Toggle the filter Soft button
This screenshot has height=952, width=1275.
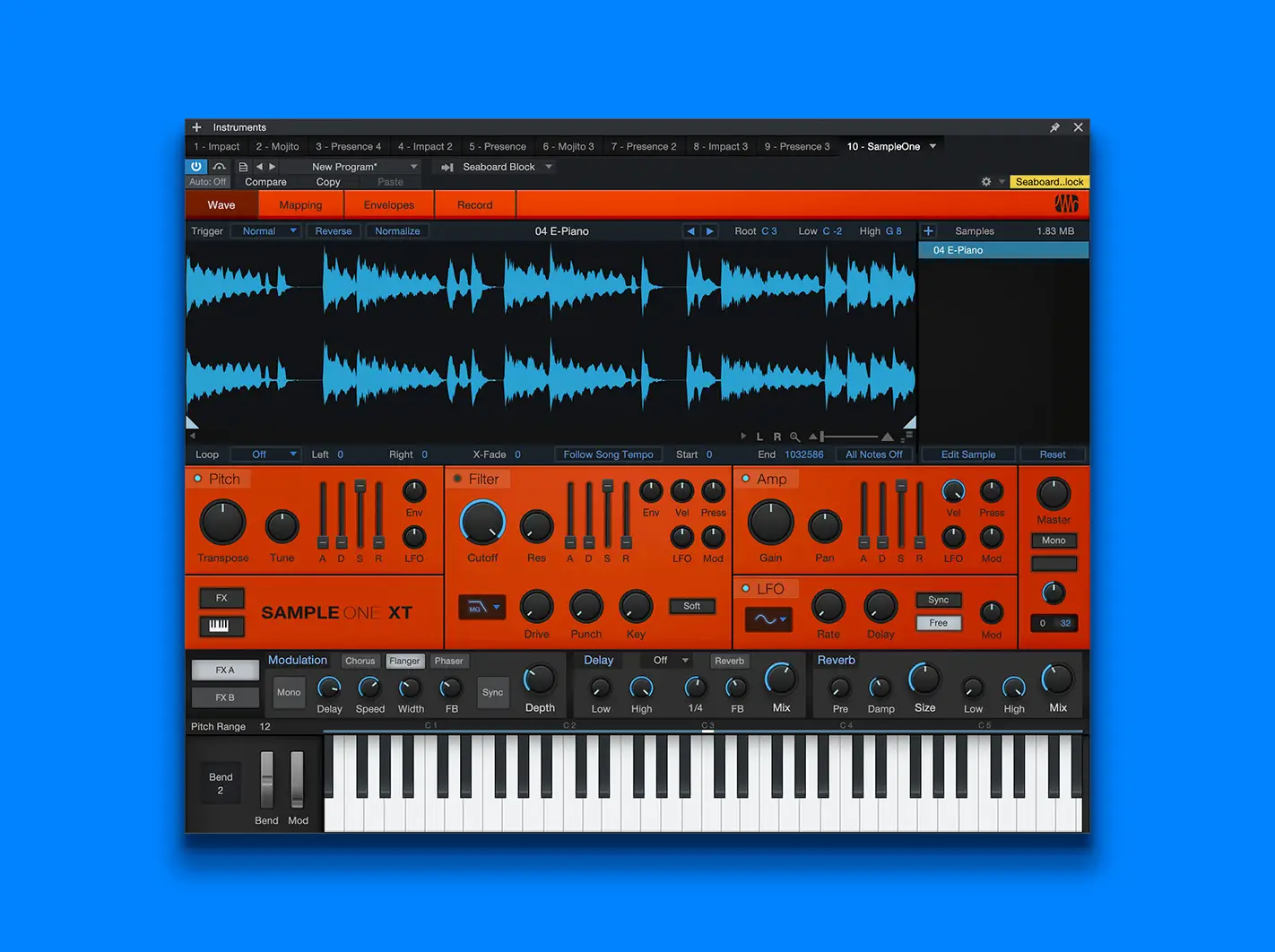tap(691, 606)
